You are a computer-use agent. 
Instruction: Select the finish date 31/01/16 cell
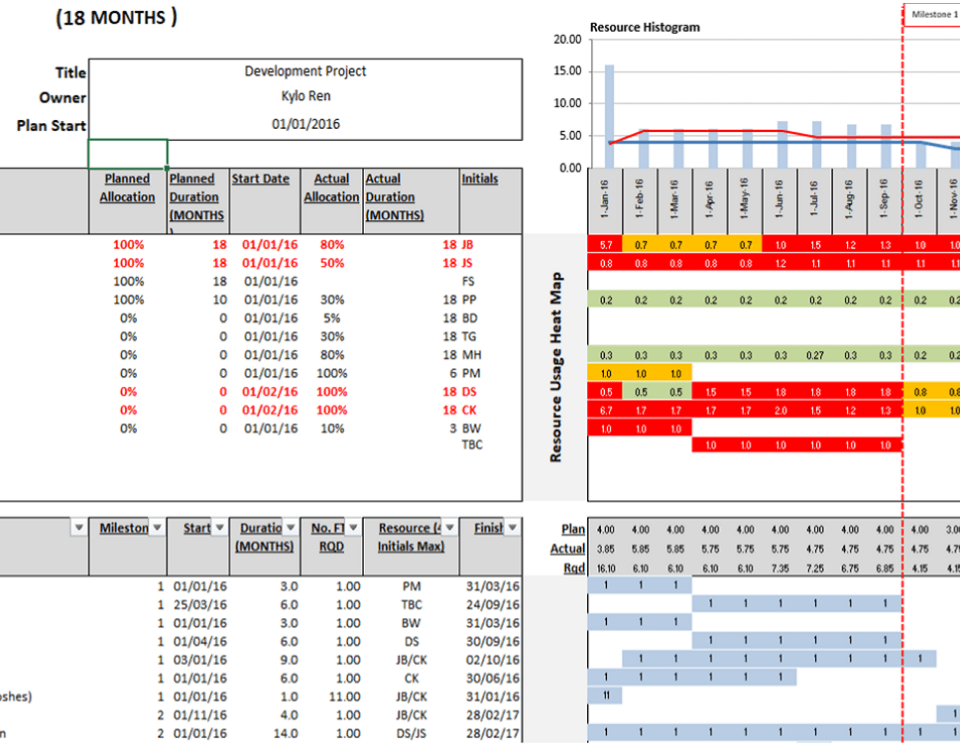(x=492, y=697)
